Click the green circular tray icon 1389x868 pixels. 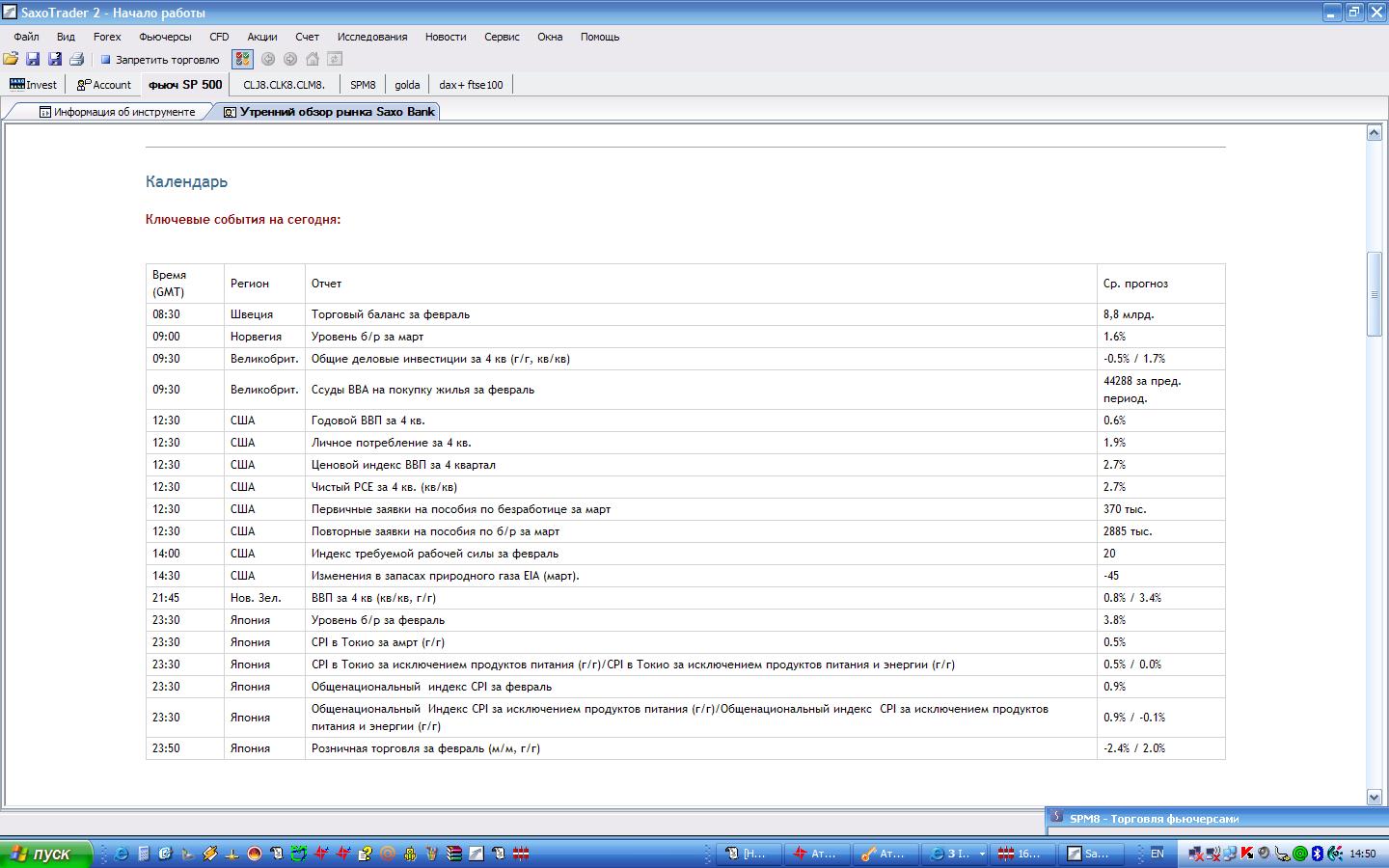point(1299,854)
